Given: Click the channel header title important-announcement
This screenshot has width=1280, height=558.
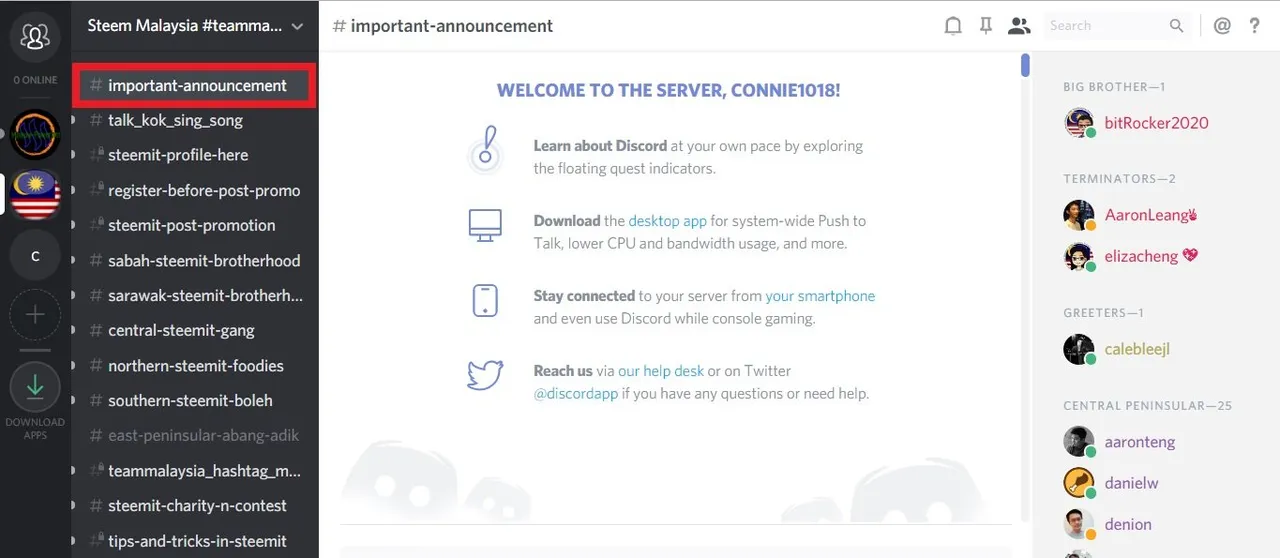Looking at the screenshot, I should click(453, 26).
